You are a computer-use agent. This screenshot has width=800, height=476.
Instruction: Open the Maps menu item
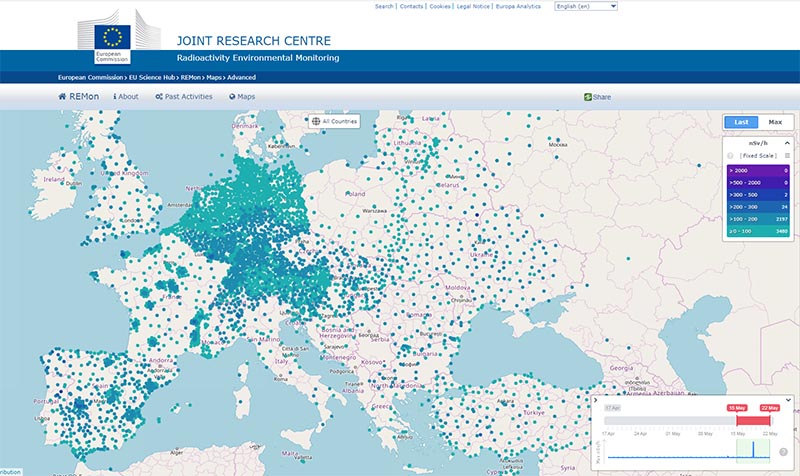[x=242, y=96]
